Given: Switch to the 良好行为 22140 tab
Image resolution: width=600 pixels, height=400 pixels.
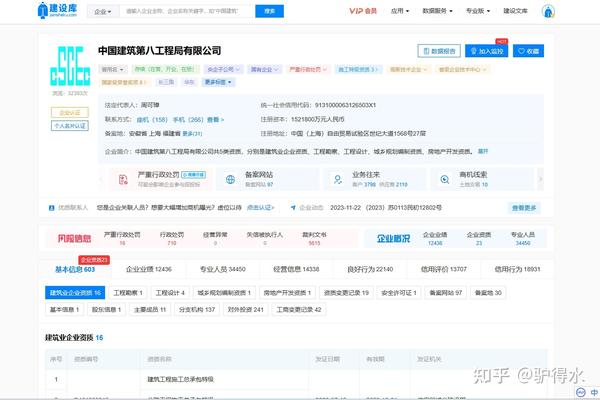Looking at the screenshot, I should click(370, 269).
